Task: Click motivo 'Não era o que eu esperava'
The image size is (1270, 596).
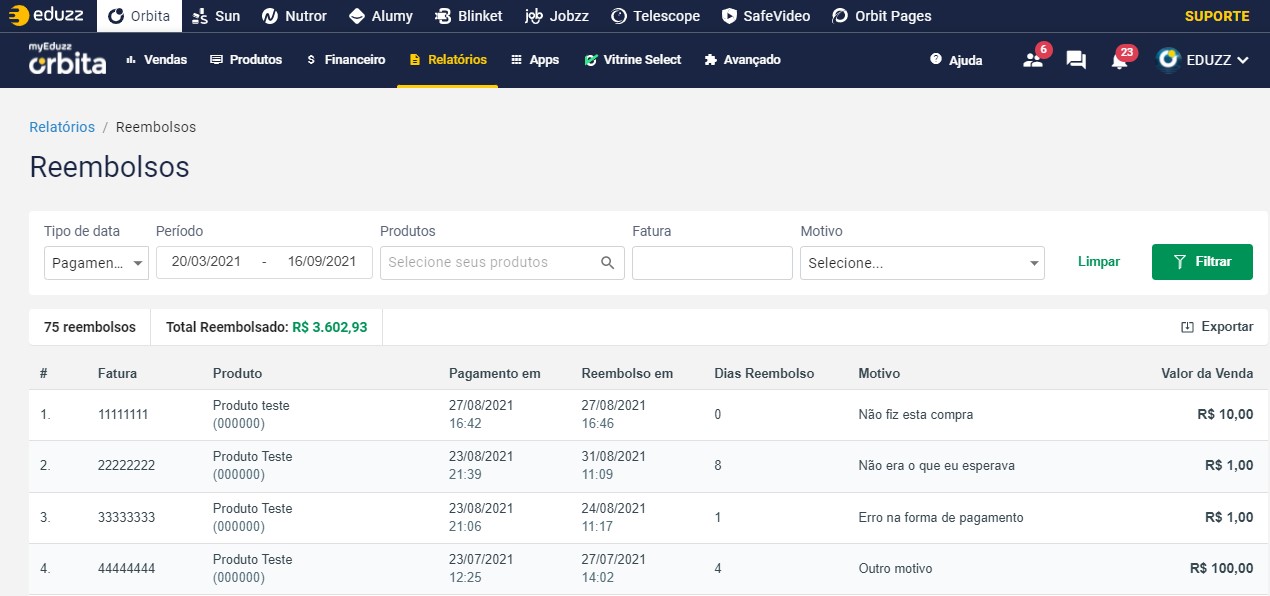Action: tap(937, 466)
